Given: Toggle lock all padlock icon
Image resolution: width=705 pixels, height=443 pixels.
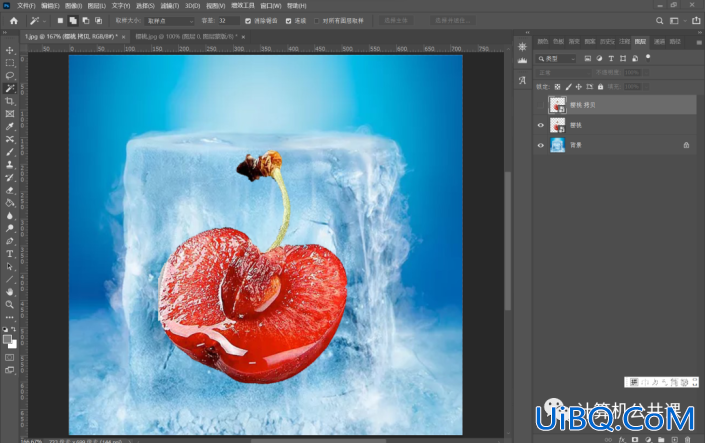Looking at the screenshot, I should [x=600, y=87].
